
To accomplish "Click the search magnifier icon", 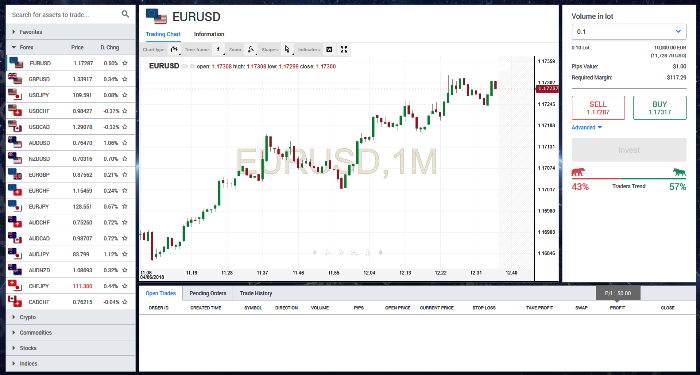I will click(x=125, y=14).
